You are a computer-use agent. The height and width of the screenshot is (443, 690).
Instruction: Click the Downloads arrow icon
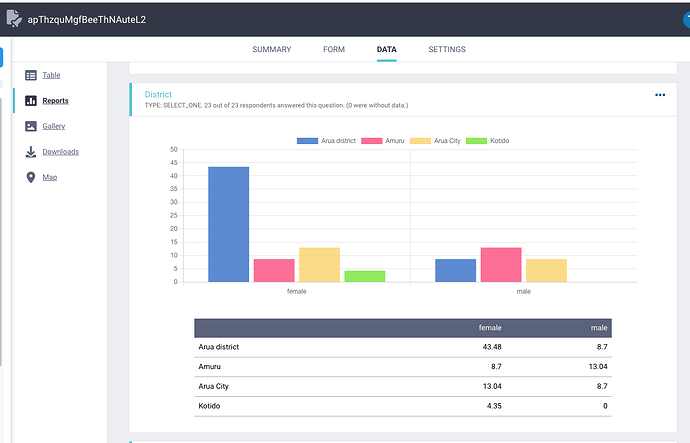point(31,152)
